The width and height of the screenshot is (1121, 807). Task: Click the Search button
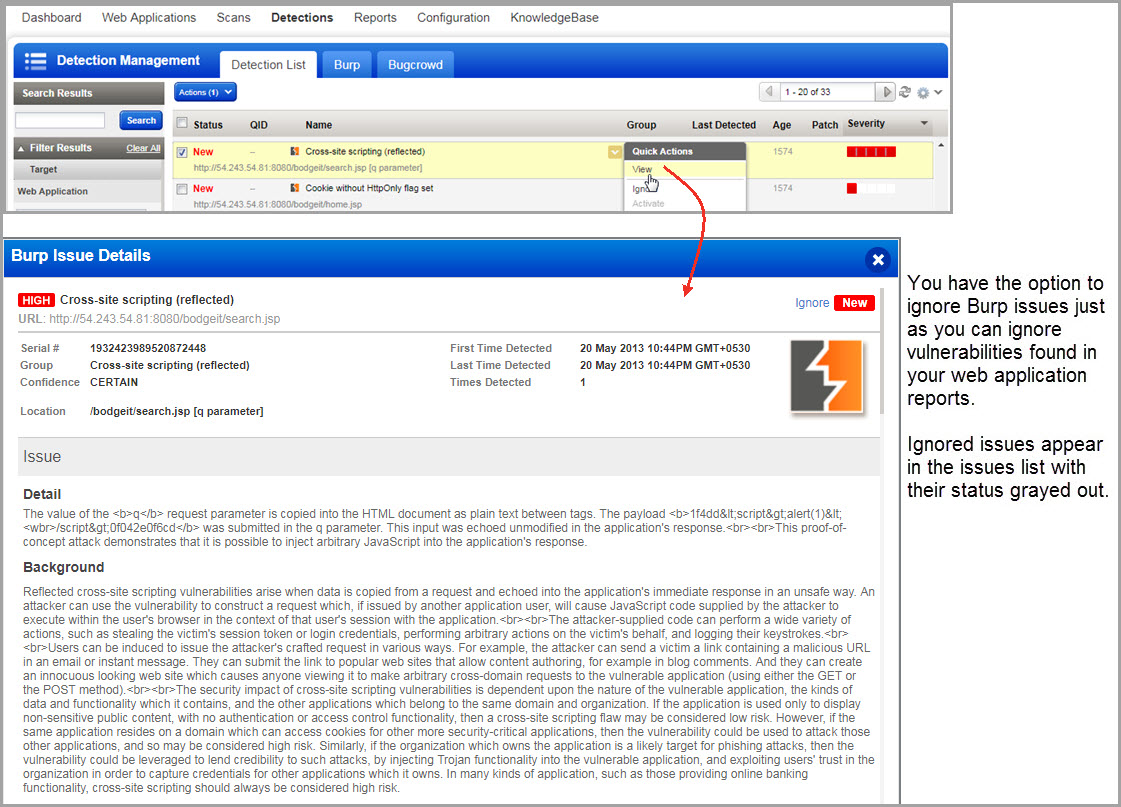(x=141, y=121)
